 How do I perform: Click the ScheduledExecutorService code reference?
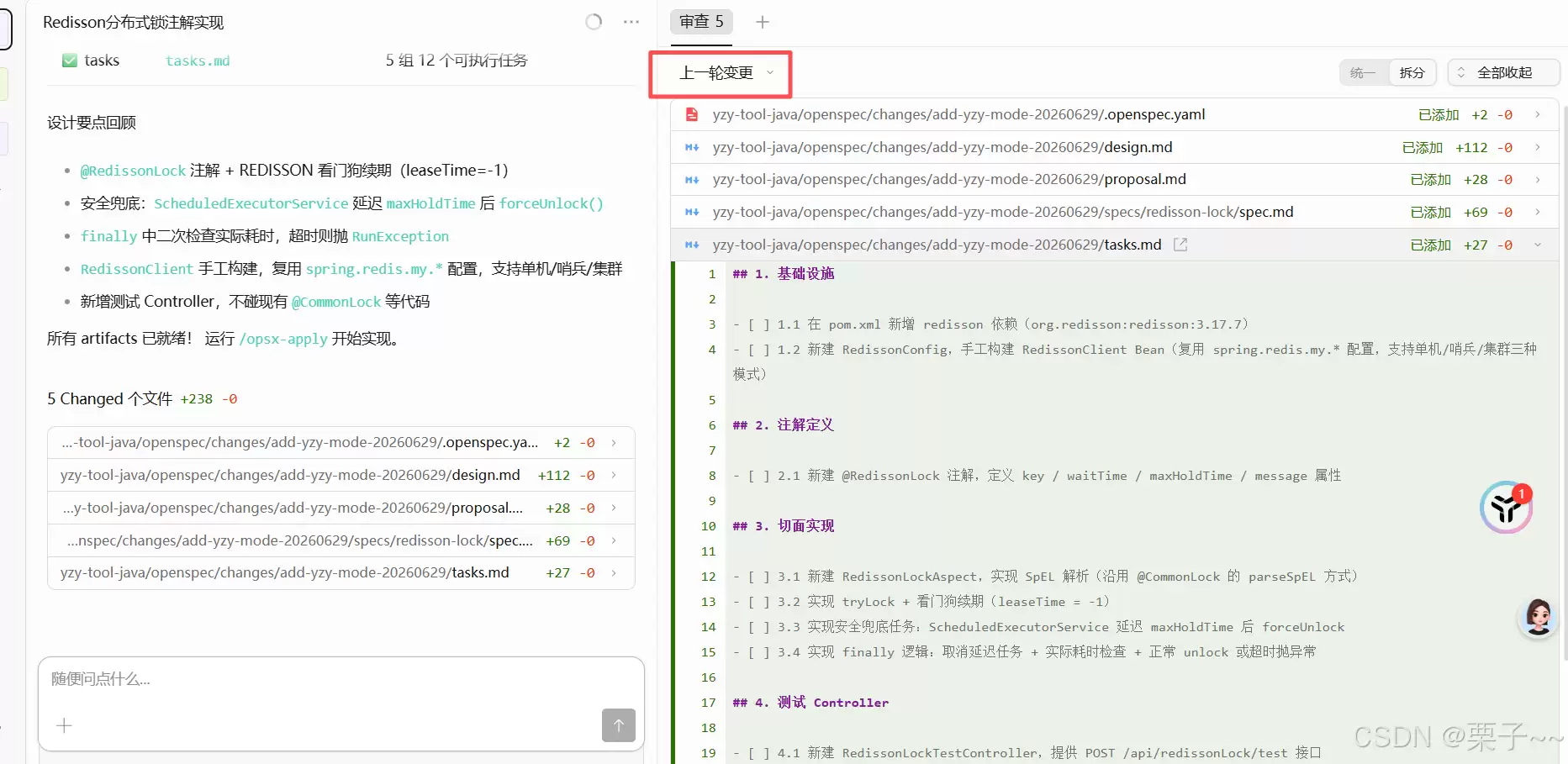click(x=251, y=203)
